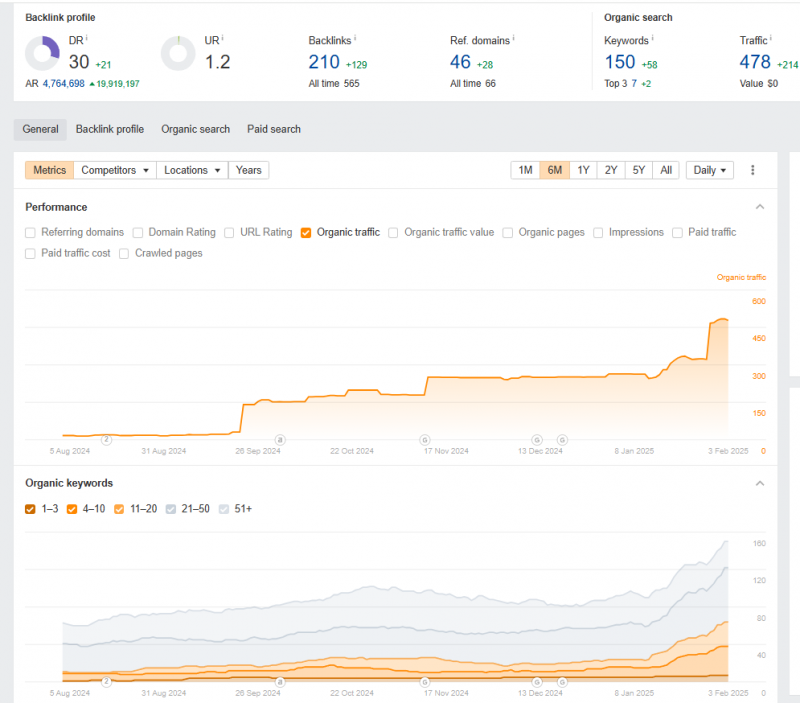Click the Traffic metric info icon
The image size is (800, 703).
pyautogui.click(x=772, y=38)
